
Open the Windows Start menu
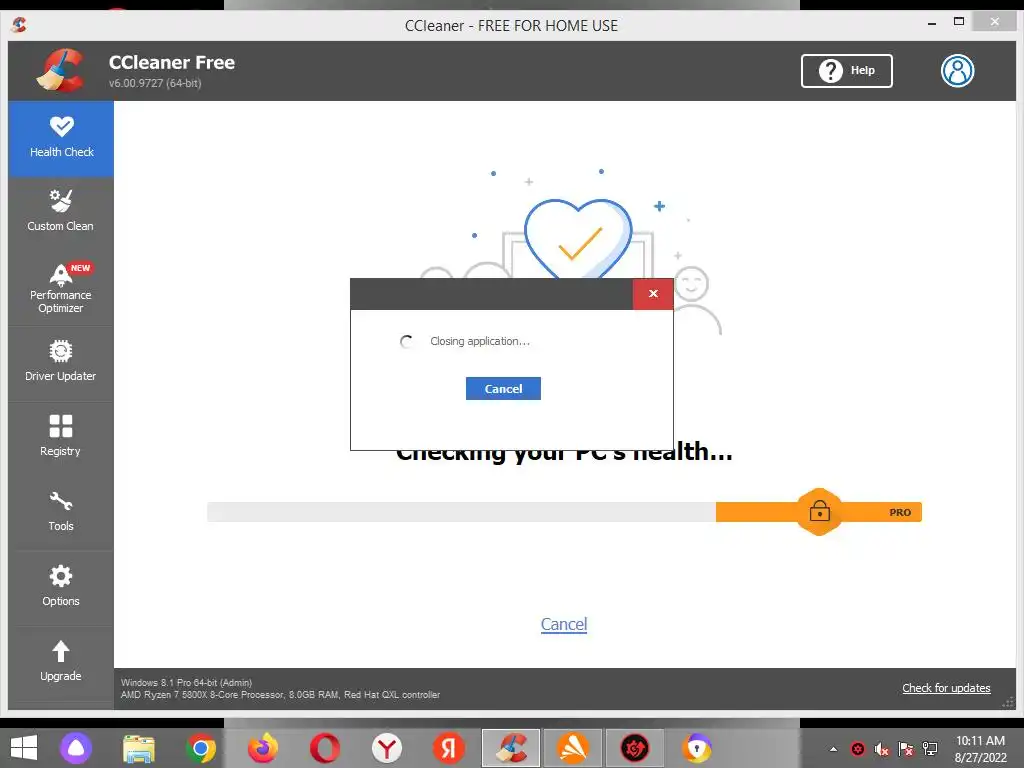click(24, 748)
